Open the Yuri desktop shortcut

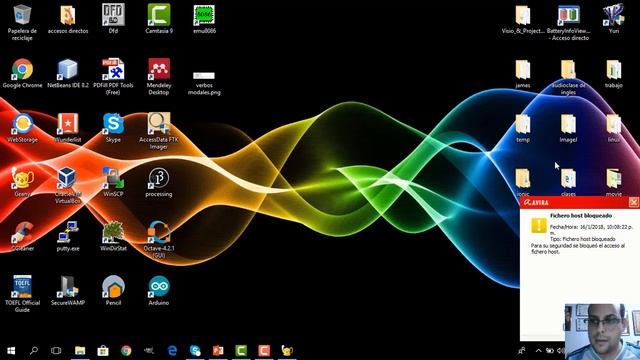click(613, 19)
